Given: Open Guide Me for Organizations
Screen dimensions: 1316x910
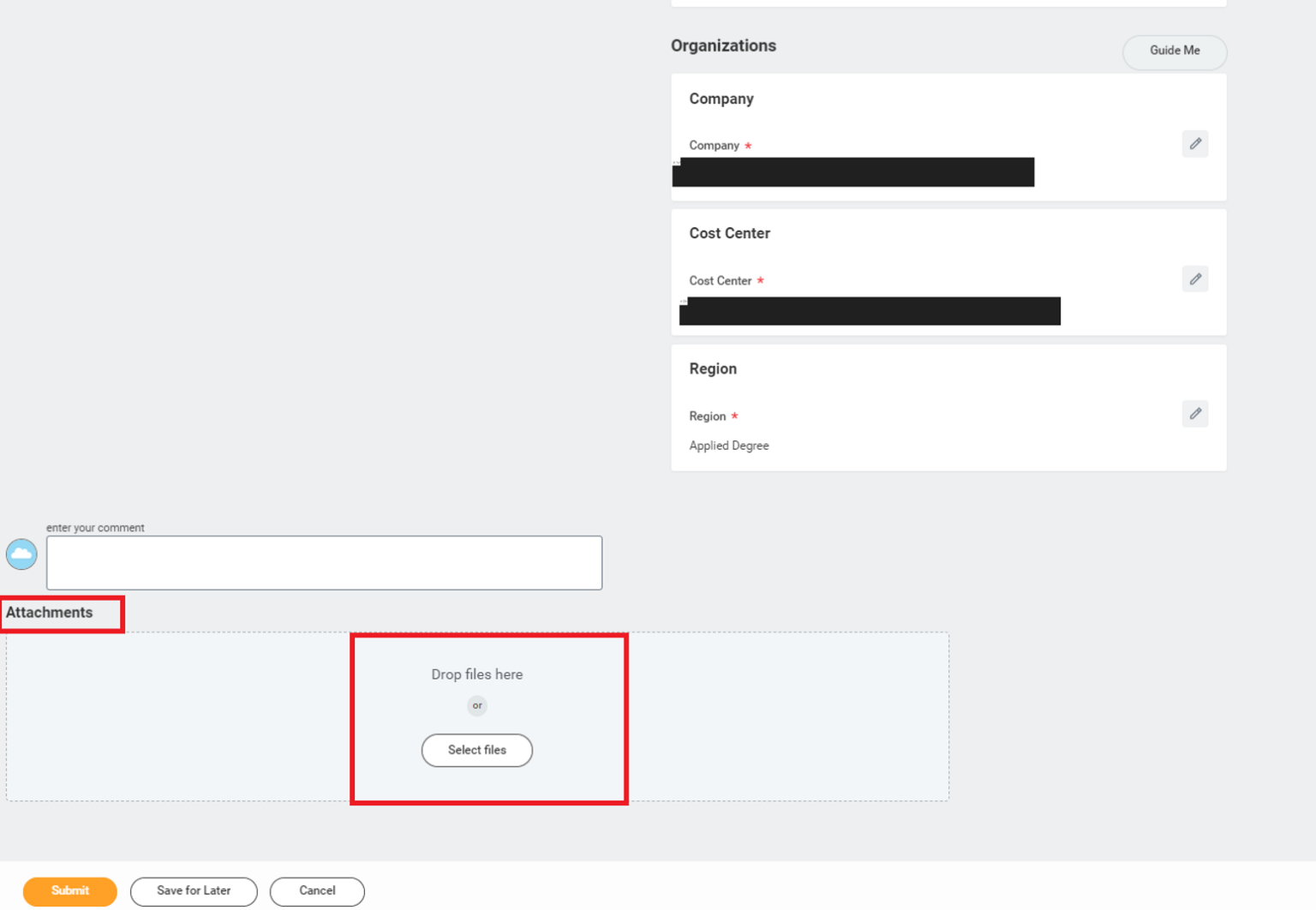Looking at the screenshot, I should click(x=1174, y=51).
